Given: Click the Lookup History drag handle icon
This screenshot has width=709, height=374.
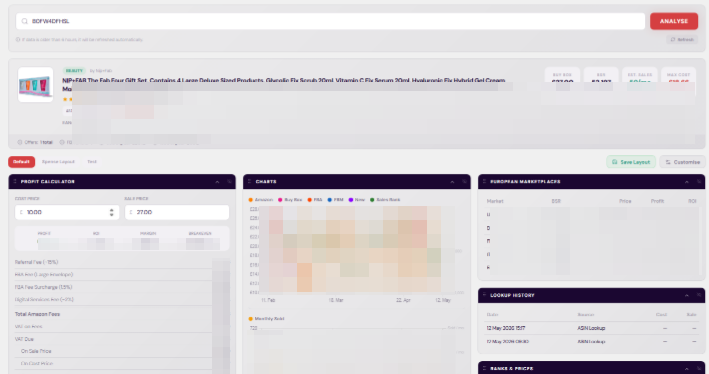Looking at the screenshot, I should click(x=484, y=295).
